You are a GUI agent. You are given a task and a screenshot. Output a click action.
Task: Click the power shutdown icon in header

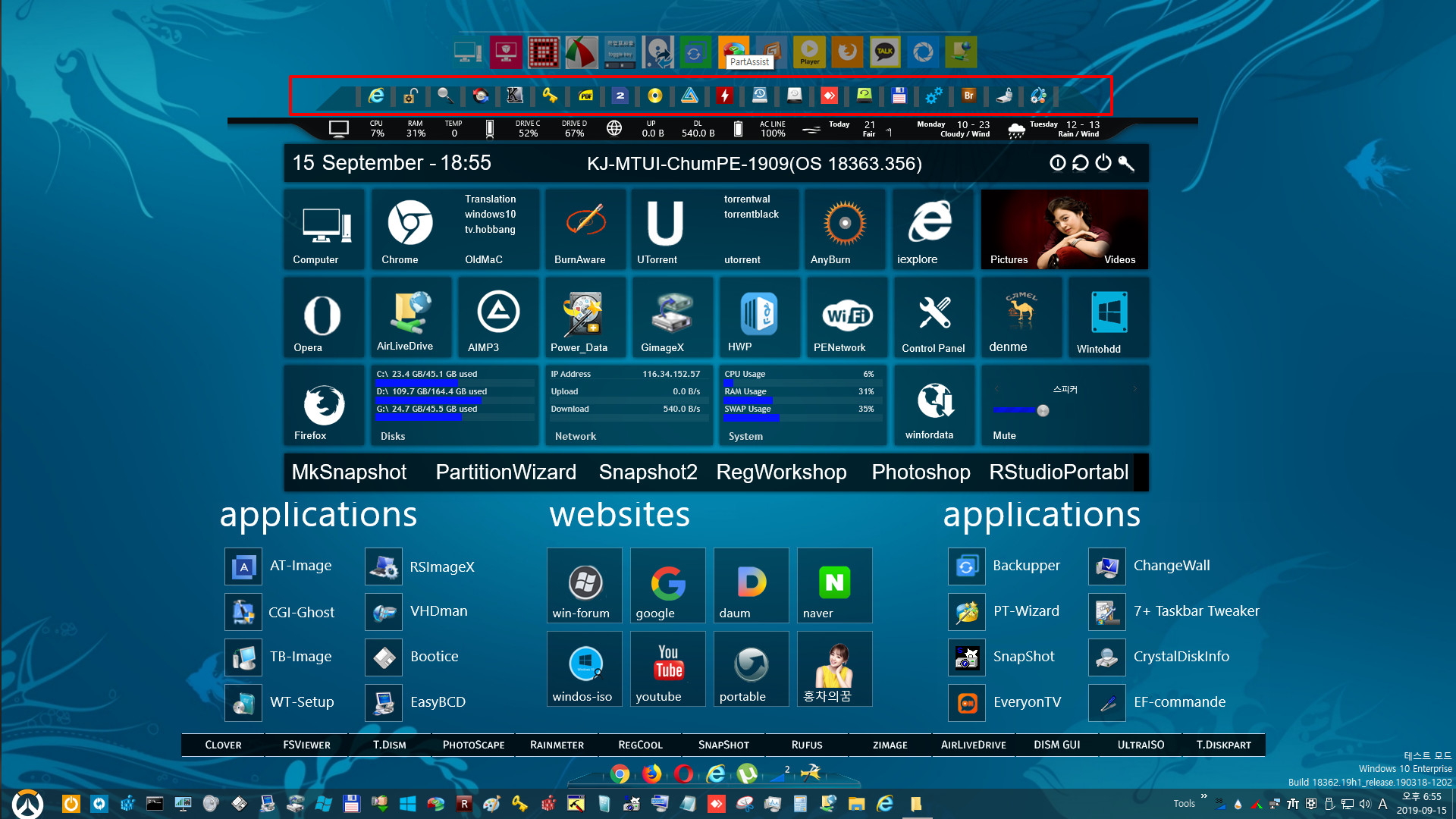pos(1103,163)
